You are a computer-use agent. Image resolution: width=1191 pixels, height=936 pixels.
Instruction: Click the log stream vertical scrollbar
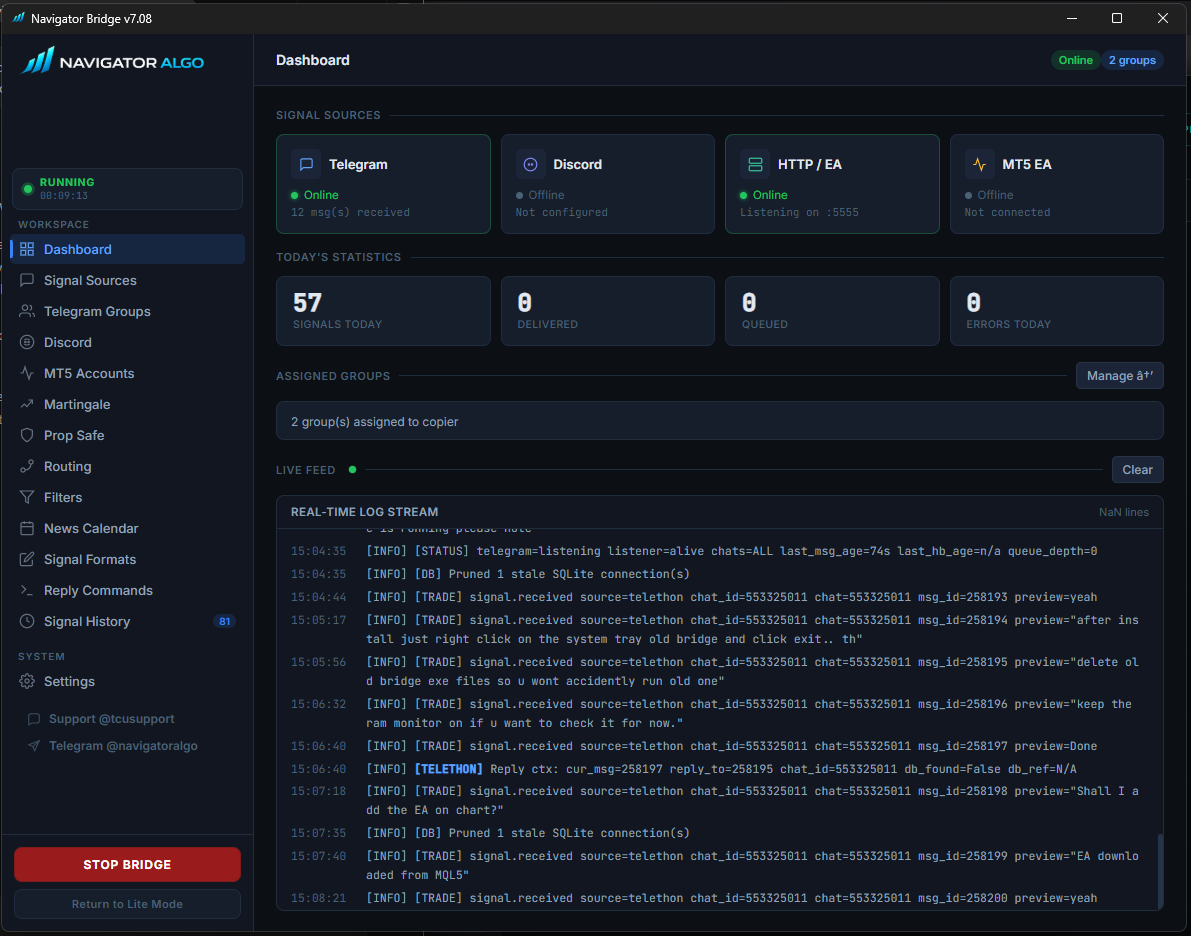tap(1159, 871)
